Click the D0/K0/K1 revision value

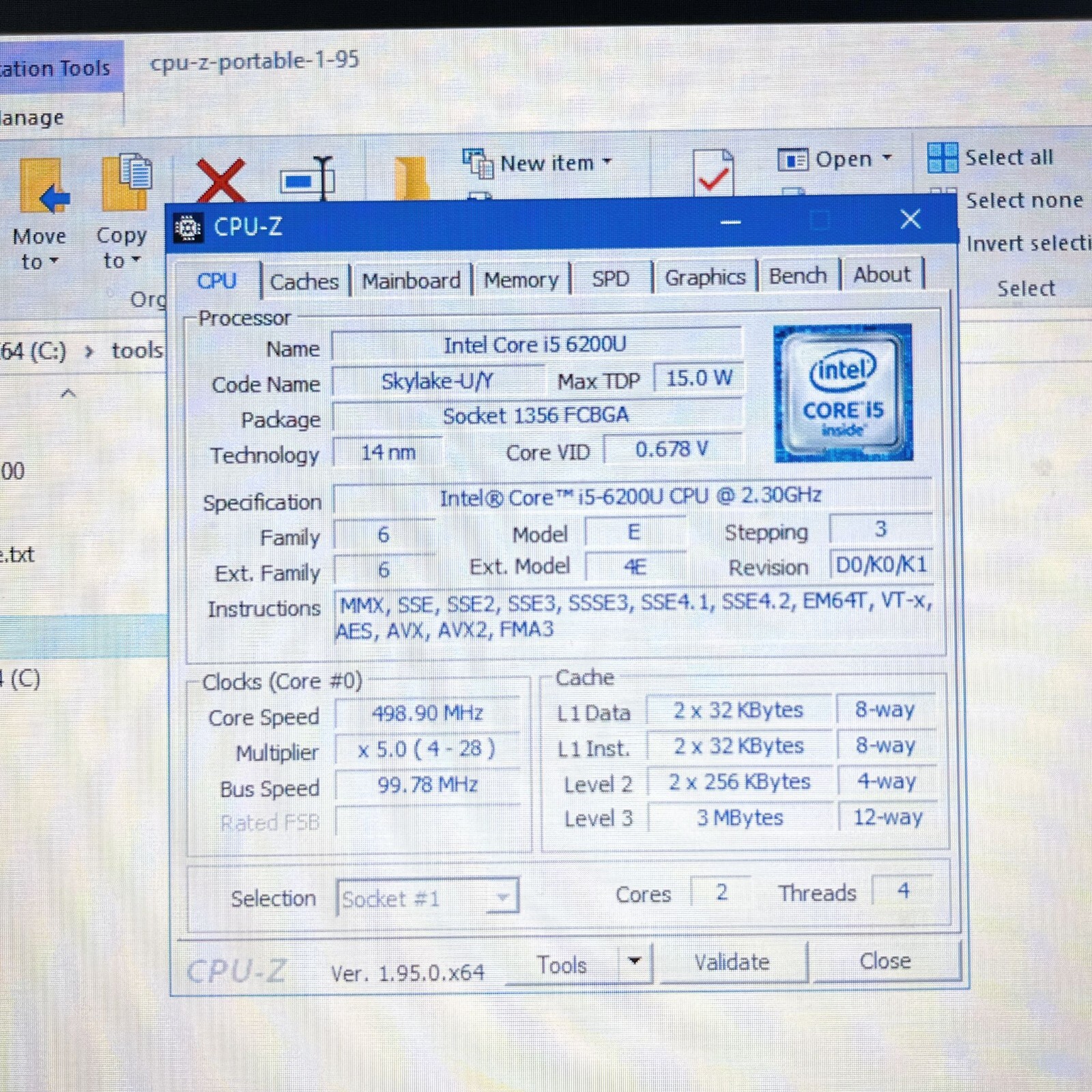(x=881, y=564)
